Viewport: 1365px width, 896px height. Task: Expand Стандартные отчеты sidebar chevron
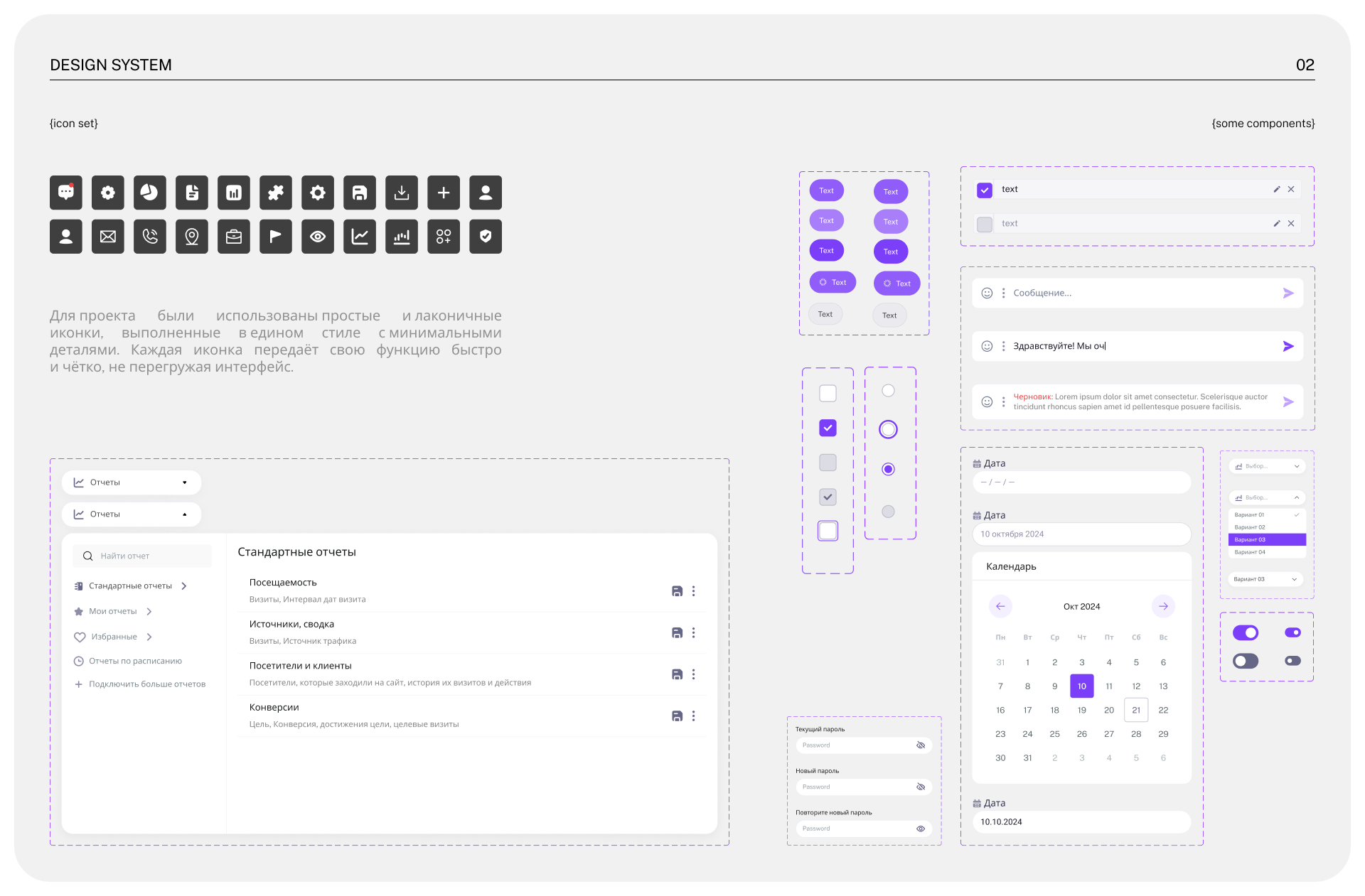click(x=184, y=586)
